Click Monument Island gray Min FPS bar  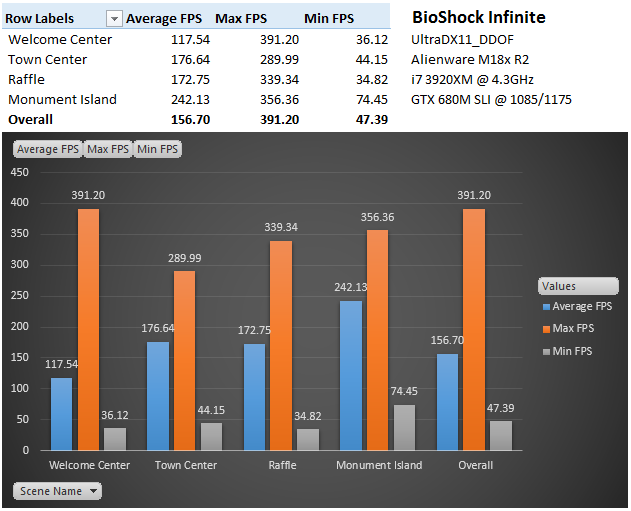[404, 427]
